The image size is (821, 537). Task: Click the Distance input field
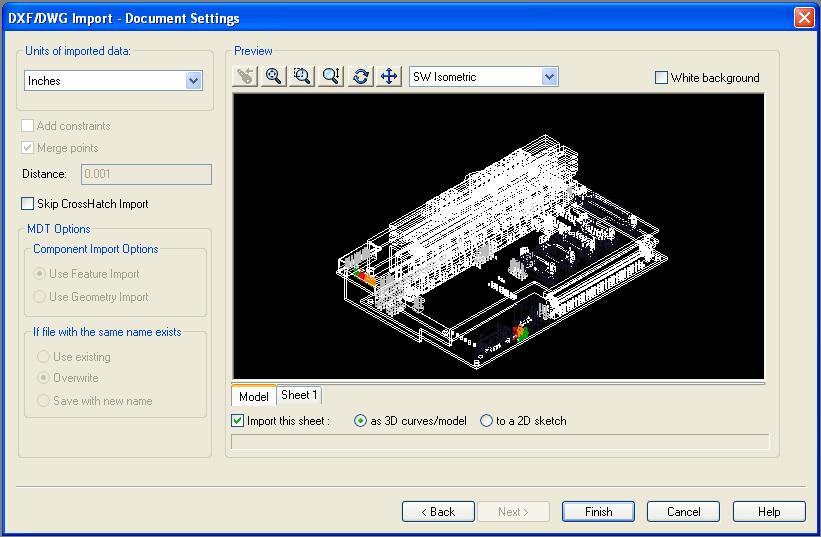coord(146,174)
